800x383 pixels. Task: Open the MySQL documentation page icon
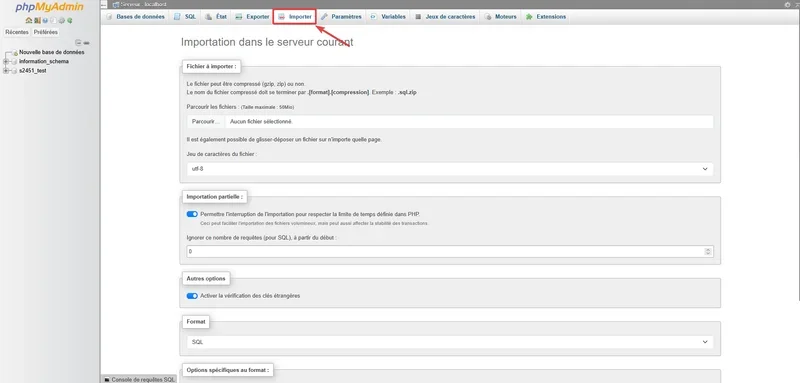coord(53,20)
